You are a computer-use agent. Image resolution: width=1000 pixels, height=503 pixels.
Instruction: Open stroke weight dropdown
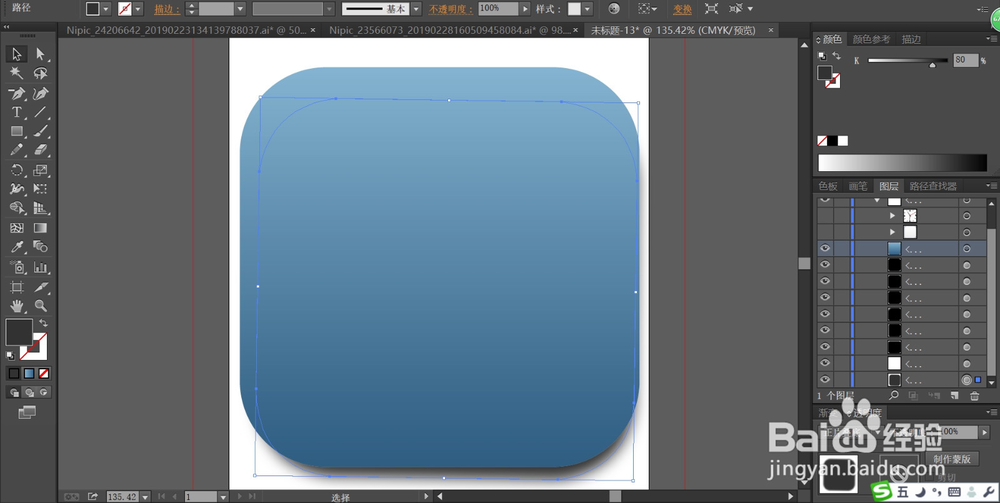click(240, 9)
